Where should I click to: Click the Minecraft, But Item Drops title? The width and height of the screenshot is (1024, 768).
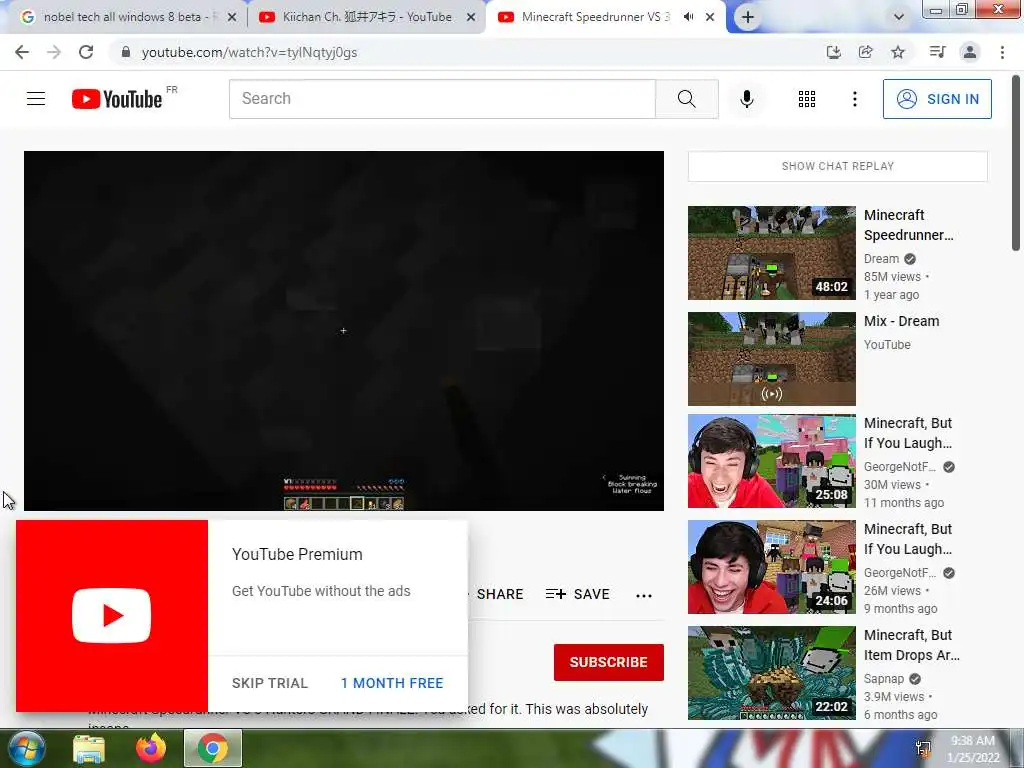[912, 645]
